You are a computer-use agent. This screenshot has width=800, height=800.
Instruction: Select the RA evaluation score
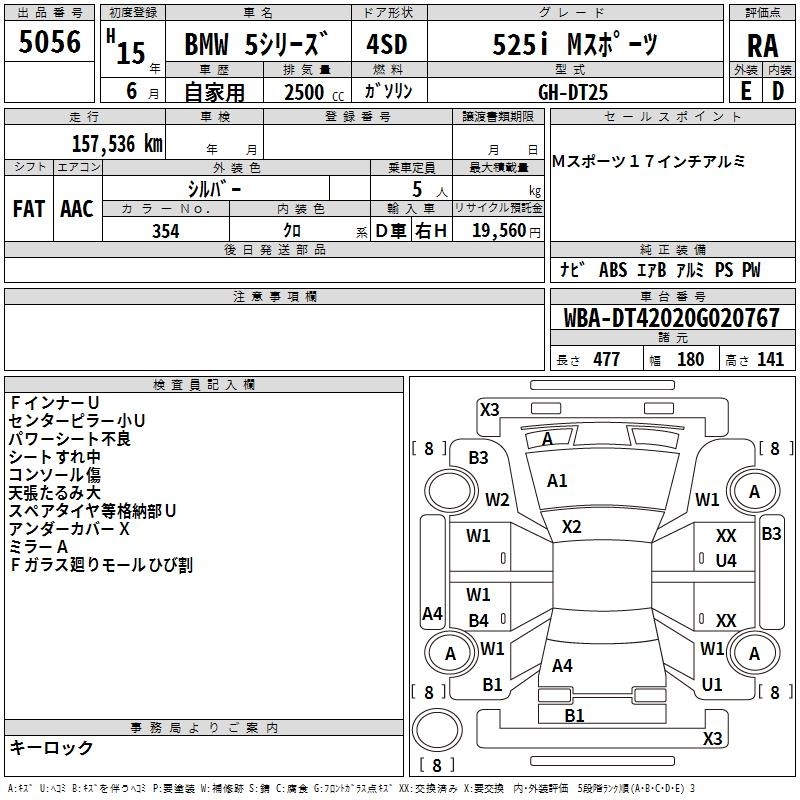pyautogui.click(x=762, y=46)
